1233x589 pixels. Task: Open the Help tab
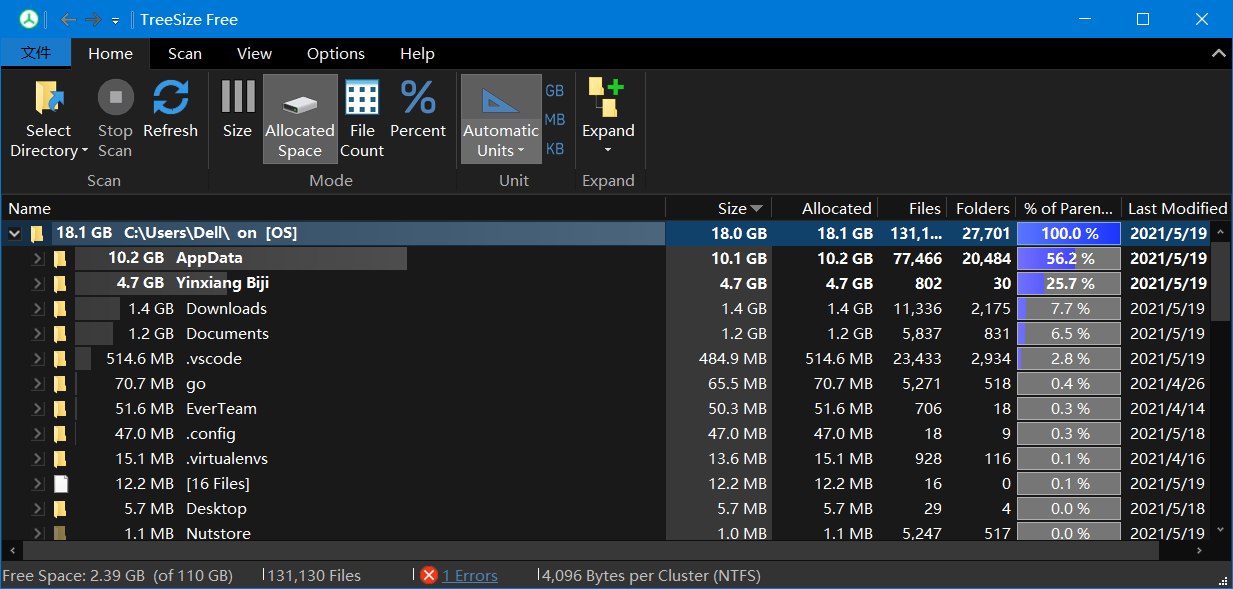(x=417, y=54)
